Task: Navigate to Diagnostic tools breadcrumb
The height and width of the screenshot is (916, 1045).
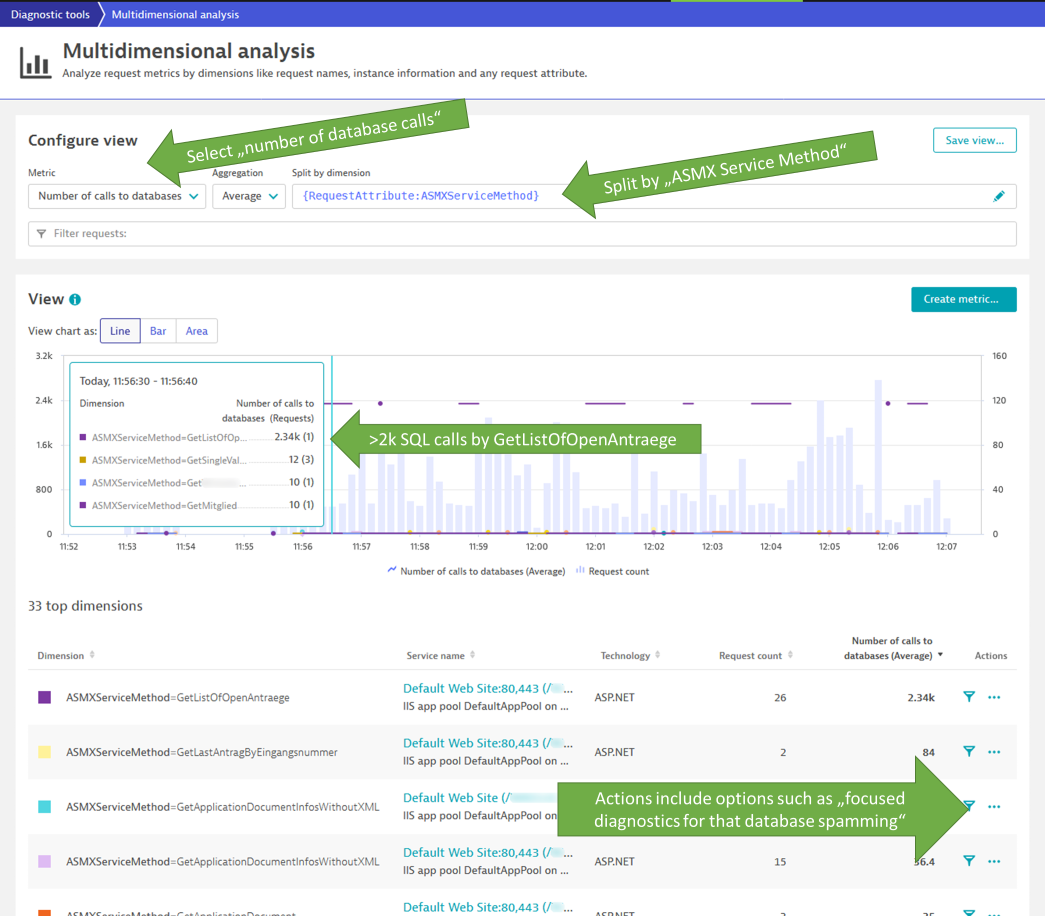Action: click(51, 14)
